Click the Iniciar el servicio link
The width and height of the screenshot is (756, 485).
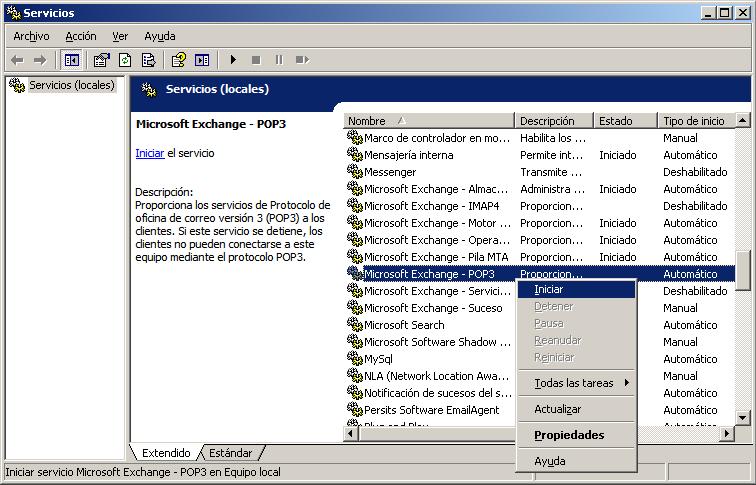pyautogui.click(x=149, y=154)
